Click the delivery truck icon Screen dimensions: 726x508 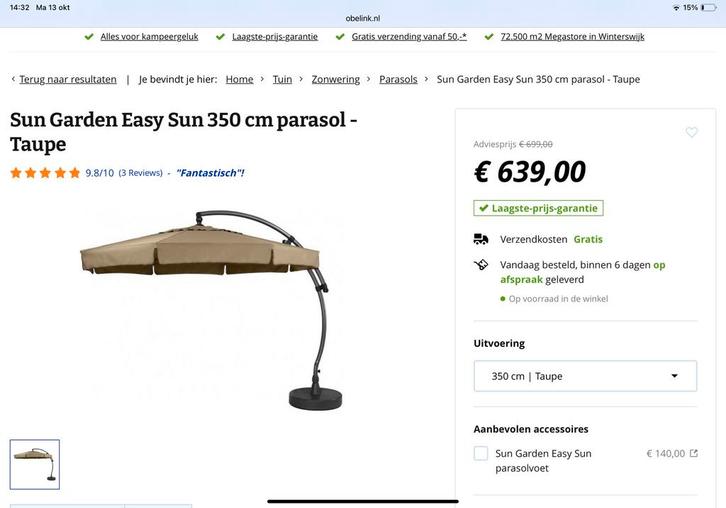[x=481, y=239]
